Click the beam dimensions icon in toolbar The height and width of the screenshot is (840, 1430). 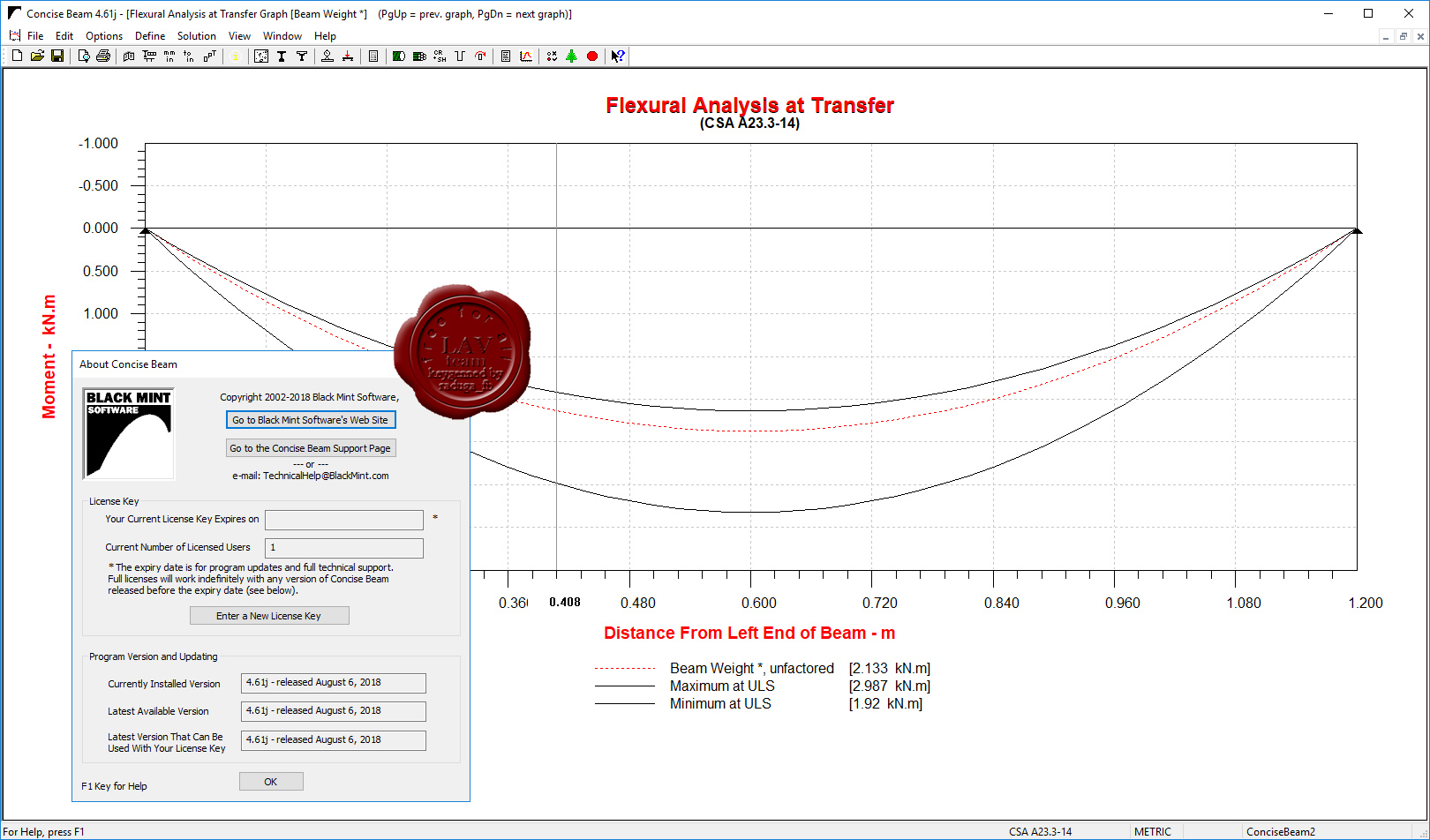[149, 56]
